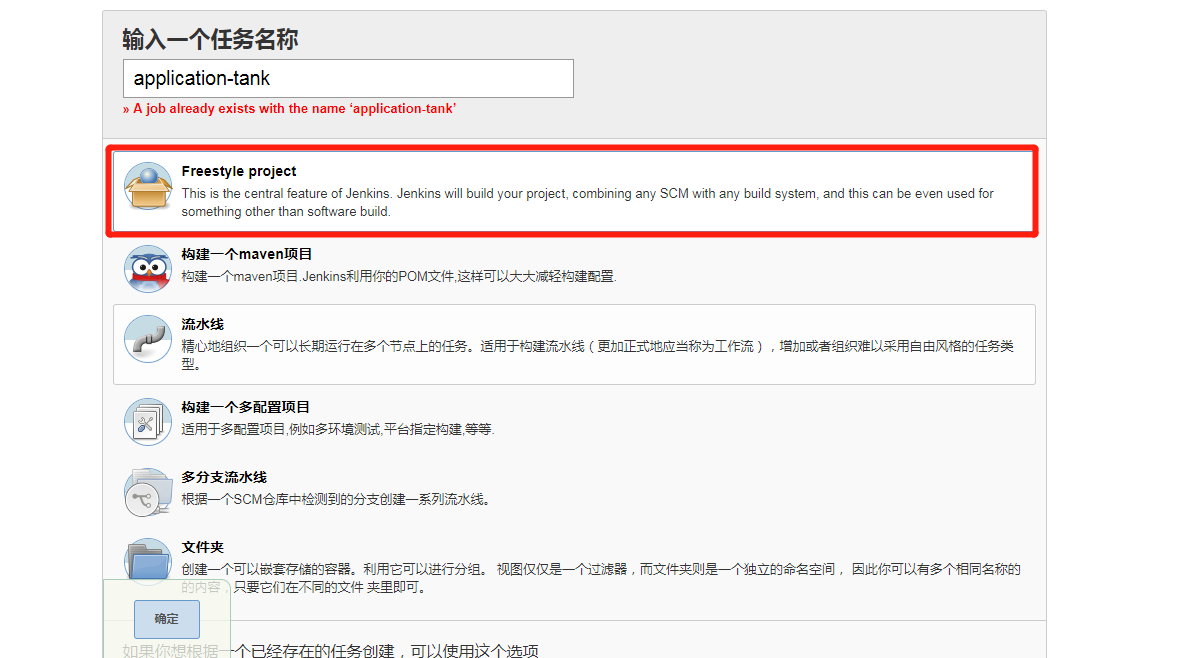Click the description mentioning SCM仓库
1191x658 pixels.
tap(336, 499)
